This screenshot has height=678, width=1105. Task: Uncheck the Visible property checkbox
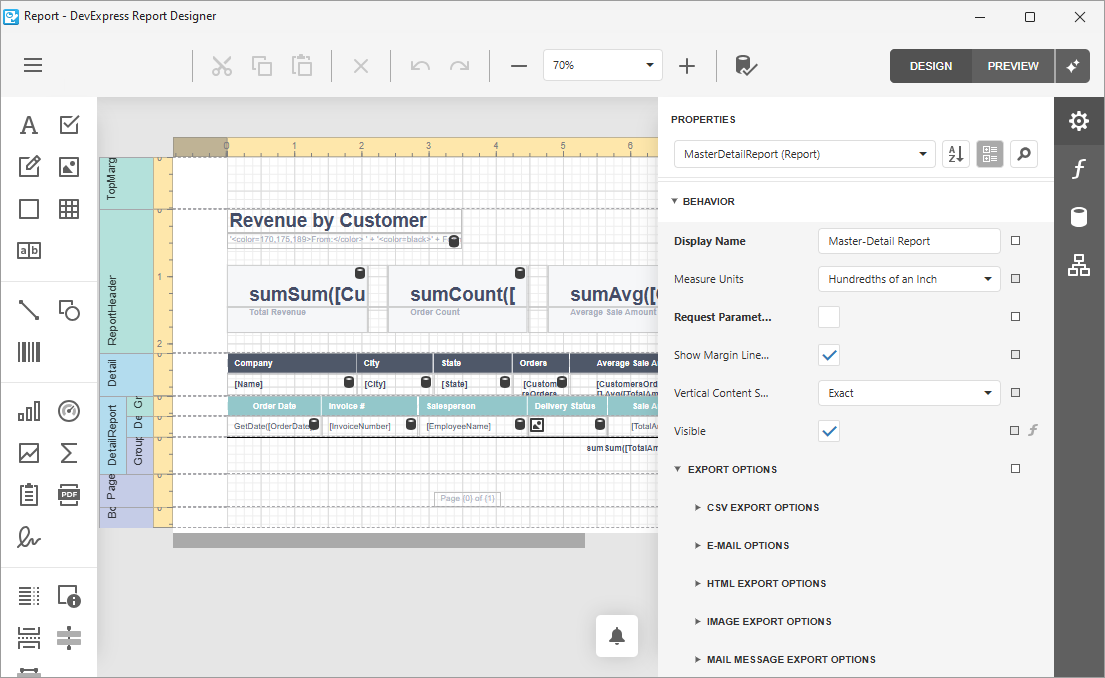(829, 431)
